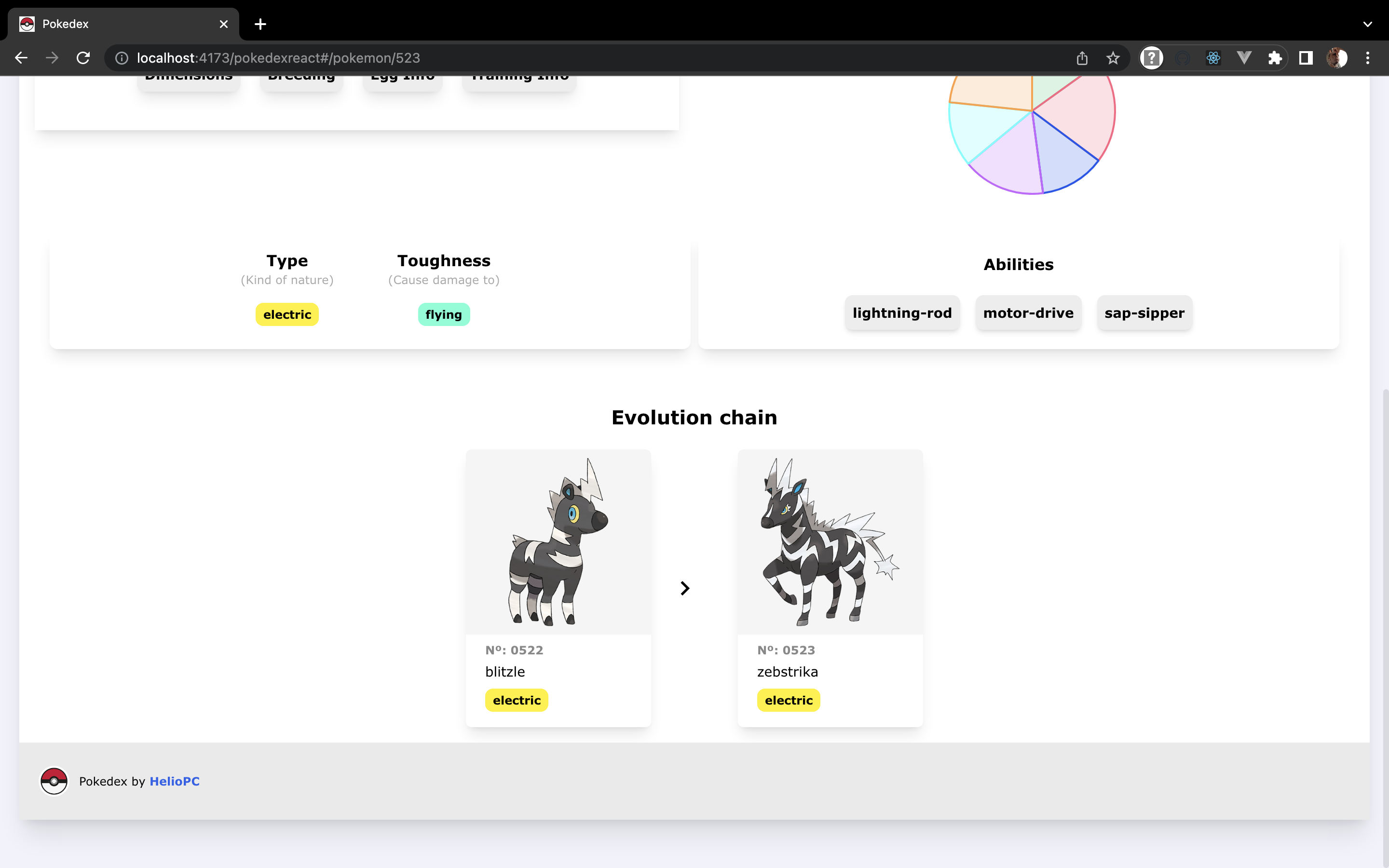Click the lightning-rod ability button
Image resolution: width=1389 pixels, height=868 pixels.
902,313
